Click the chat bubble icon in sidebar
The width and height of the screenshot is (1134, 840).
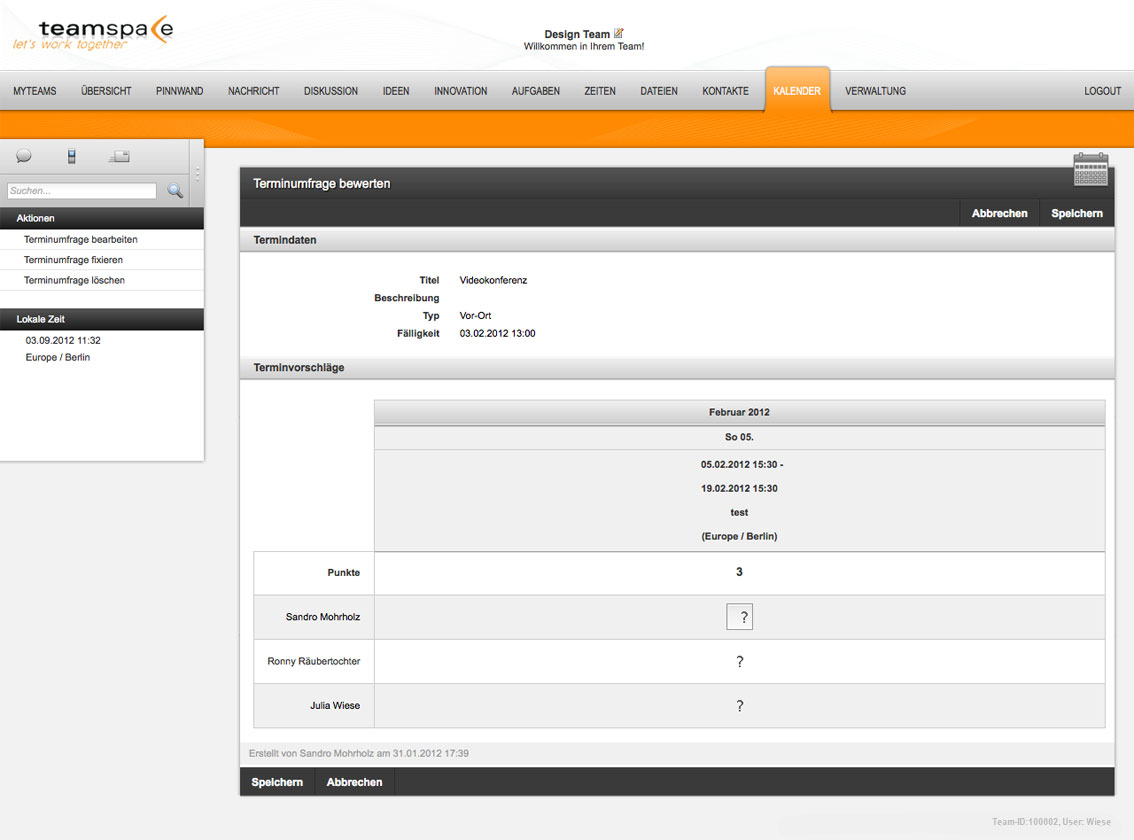(24, 156)
